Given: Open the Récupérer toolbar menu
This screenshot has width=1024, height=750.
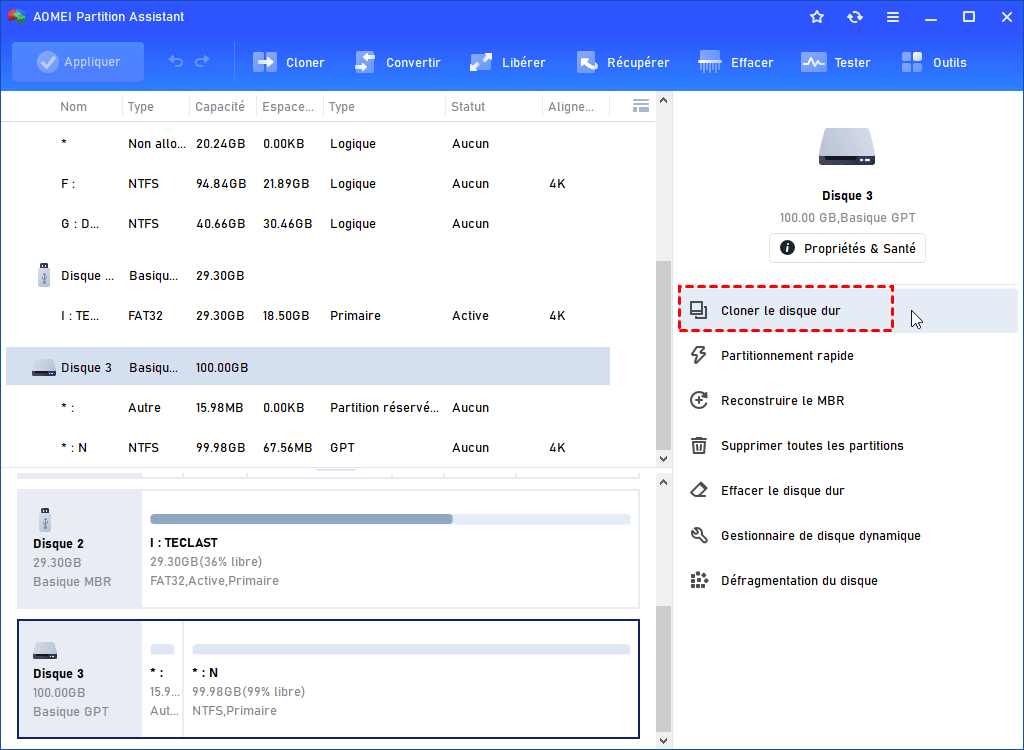Looking at the screenshot, I should pyautogui.click(x=623, y=63).
